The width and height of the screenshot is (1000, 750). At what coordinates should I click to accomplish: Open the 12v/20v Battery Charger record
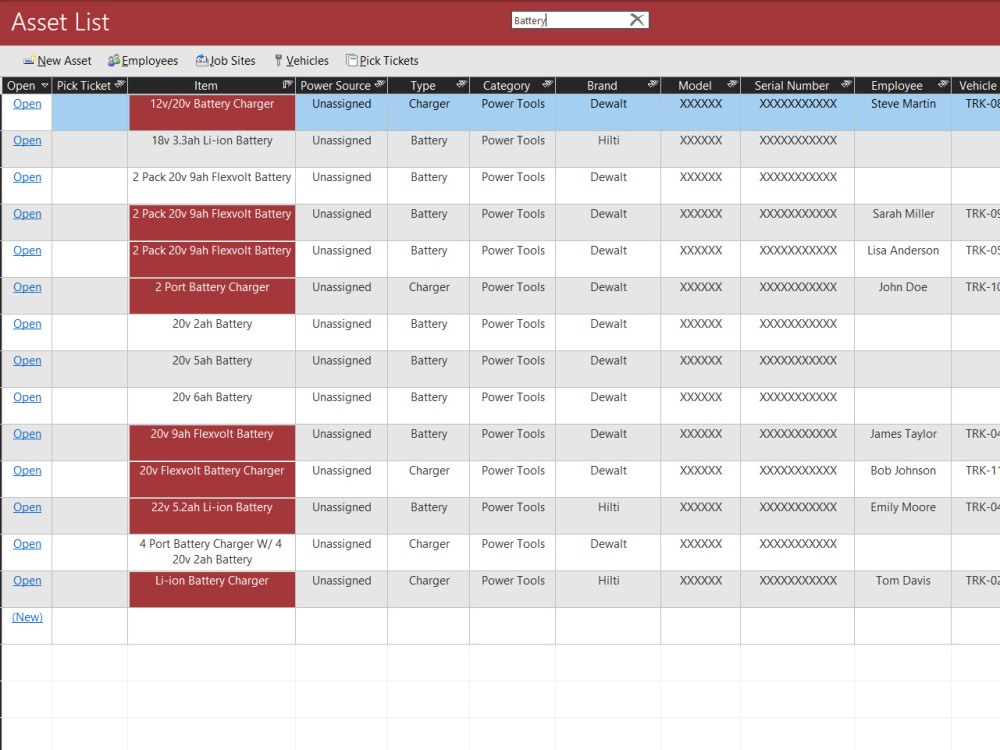pos(27,104)
